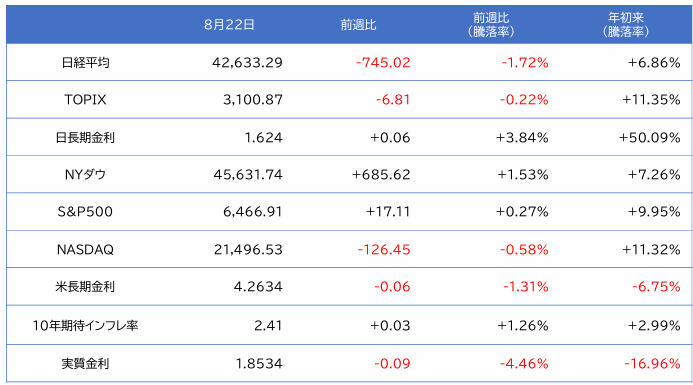Click the 42,633.29 Nikkei value
Screen dimensions: 693x385
click(x=247, y=62)
